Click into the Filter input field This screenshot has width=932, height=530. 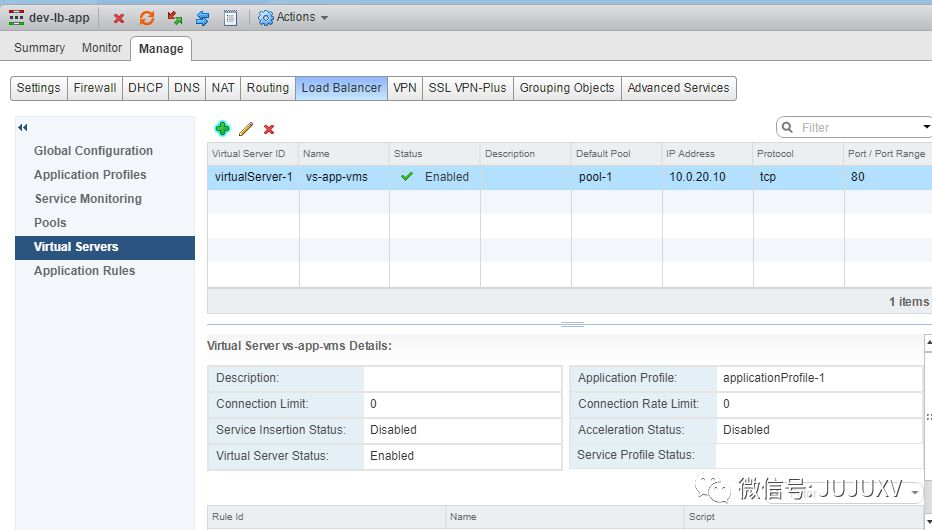pos(858,127)
